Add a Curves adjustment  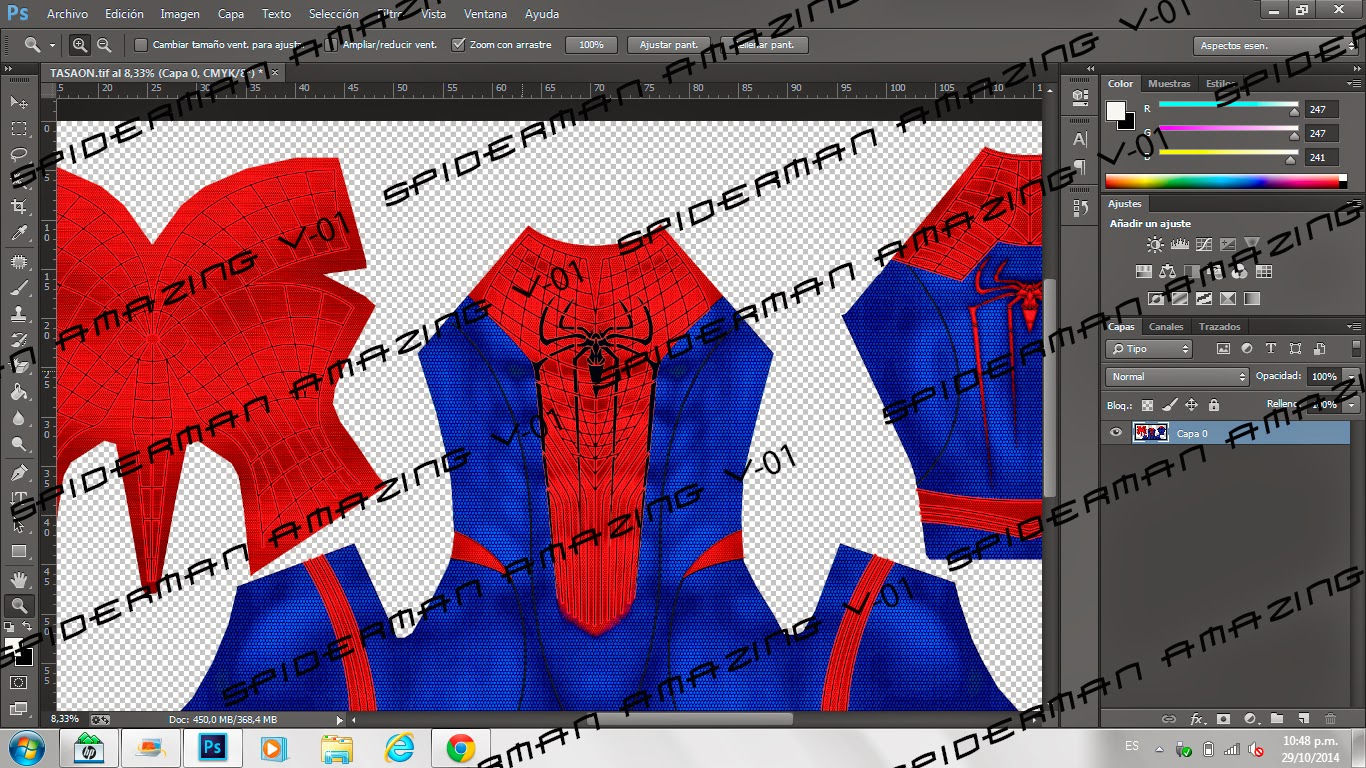(1203, 244)
